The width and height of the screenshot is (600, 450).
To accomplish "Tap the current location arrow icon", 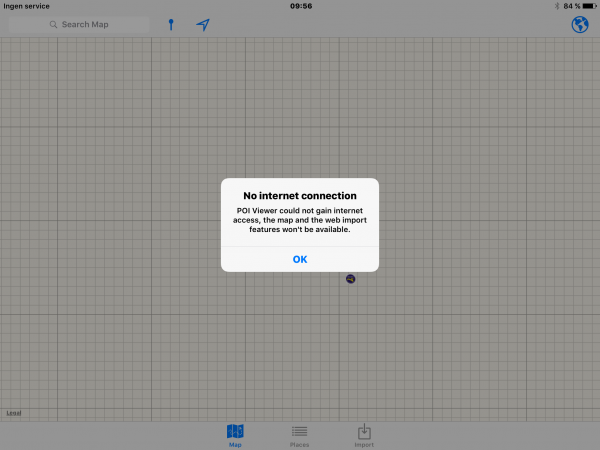I will coord(203,24).
